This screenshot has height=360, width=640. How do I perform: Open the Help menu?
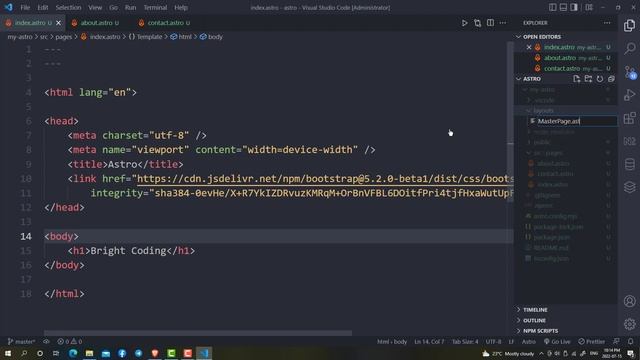[x=181, y=7]
